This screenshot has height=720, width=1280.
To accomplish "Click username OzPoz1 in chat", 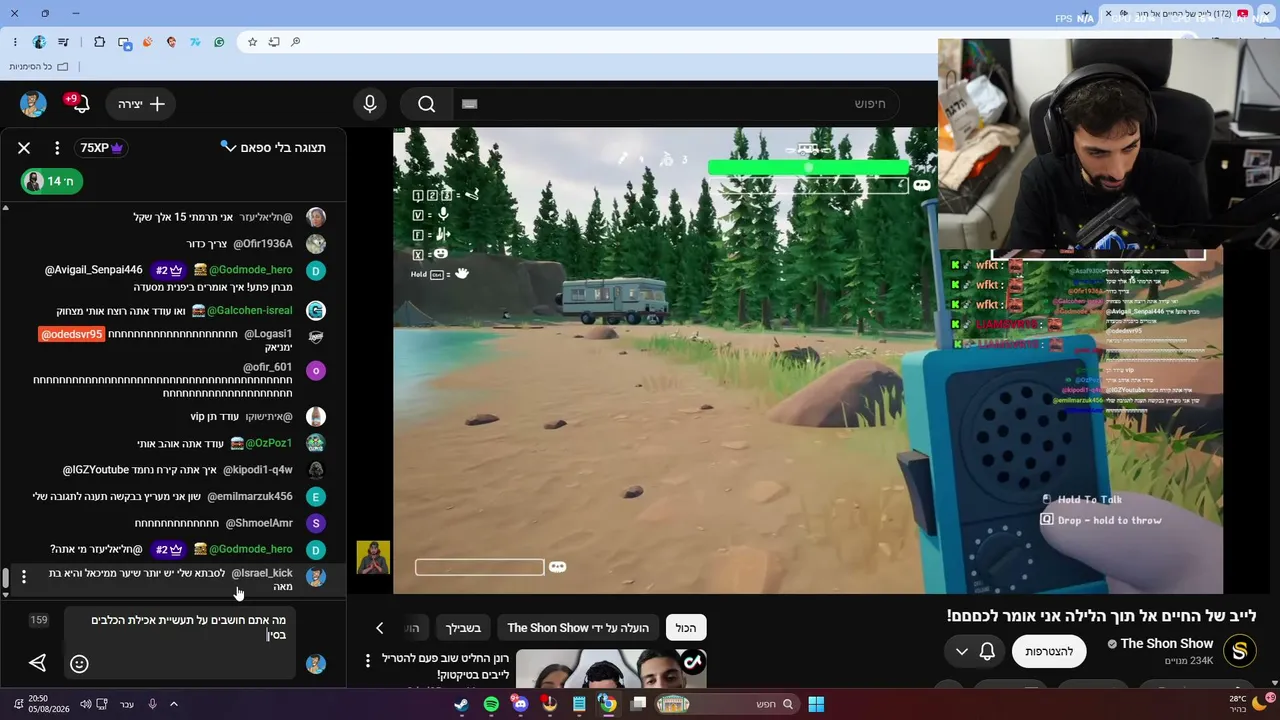I will (x=269, y=443).
